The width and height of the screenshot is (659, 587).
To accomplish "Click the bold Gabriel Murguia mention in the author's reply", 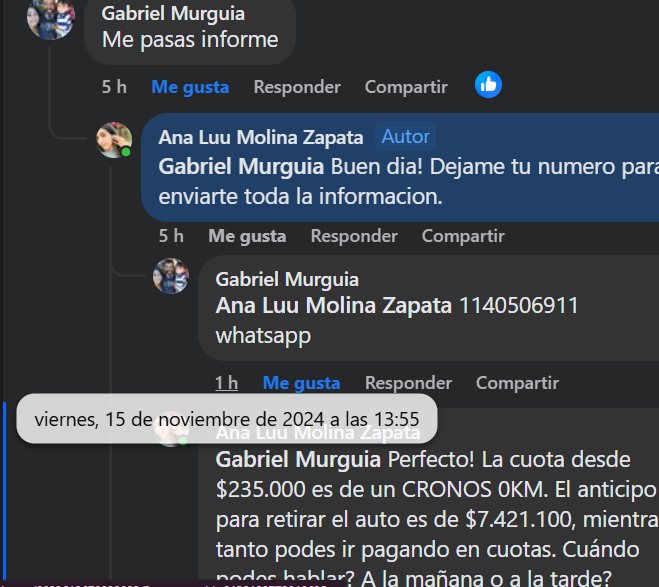I will (x=241, y=166).
